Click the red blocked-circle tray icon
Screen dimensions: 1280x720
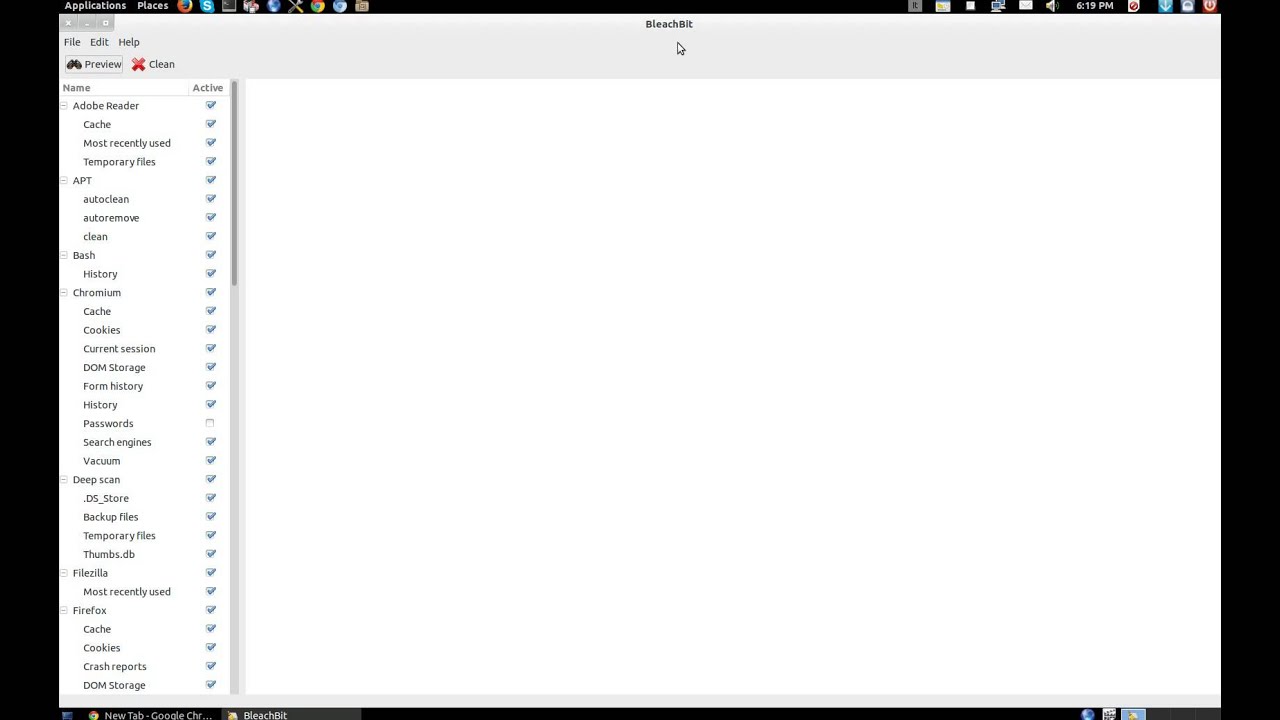[x=1134, y=6]
